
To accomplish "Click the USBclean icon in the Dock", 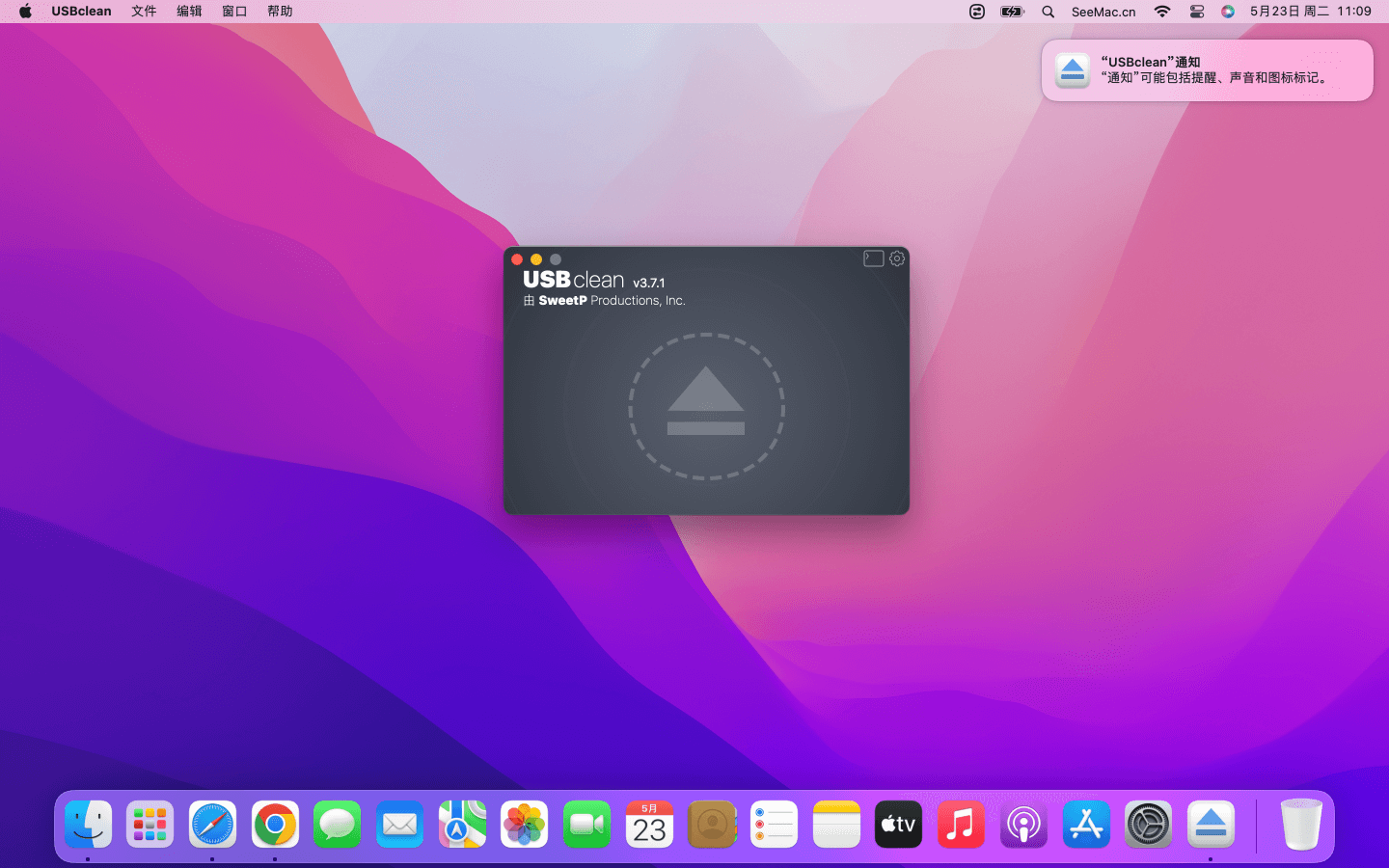I will [x=1211, y=825].
